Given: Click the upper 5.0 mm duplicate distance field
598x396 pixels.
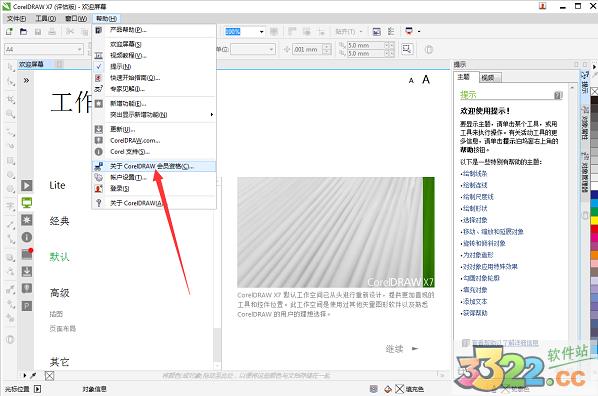Looking at the screenshot, I should (365, 45).
